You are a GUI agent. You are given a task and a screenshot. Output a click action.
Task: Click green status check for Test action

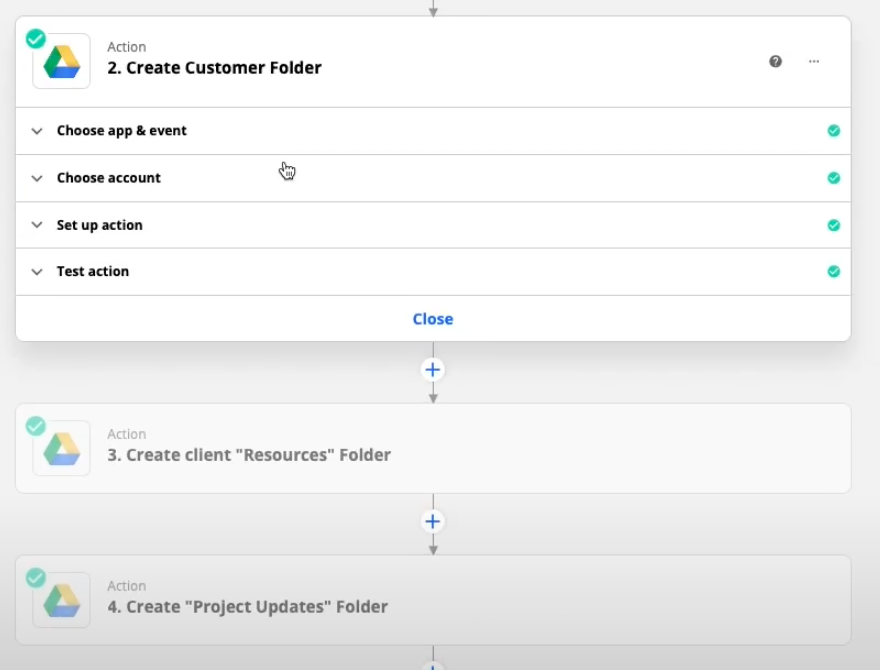pyautogui.click(x=833, y=271)
